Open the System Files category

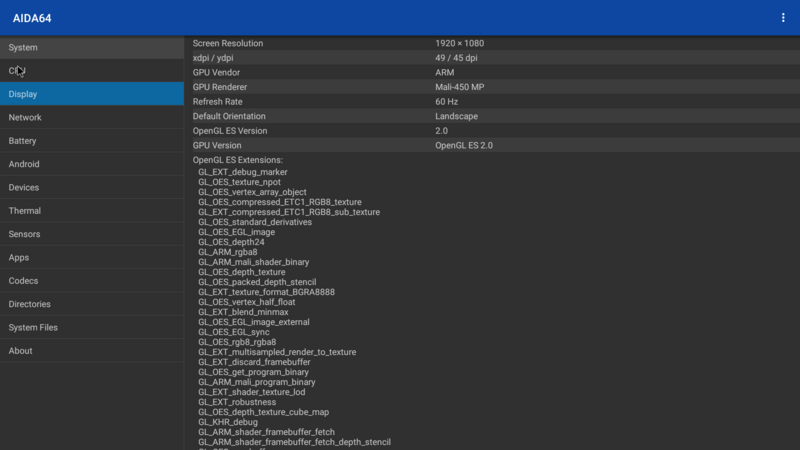coord(92,328)
